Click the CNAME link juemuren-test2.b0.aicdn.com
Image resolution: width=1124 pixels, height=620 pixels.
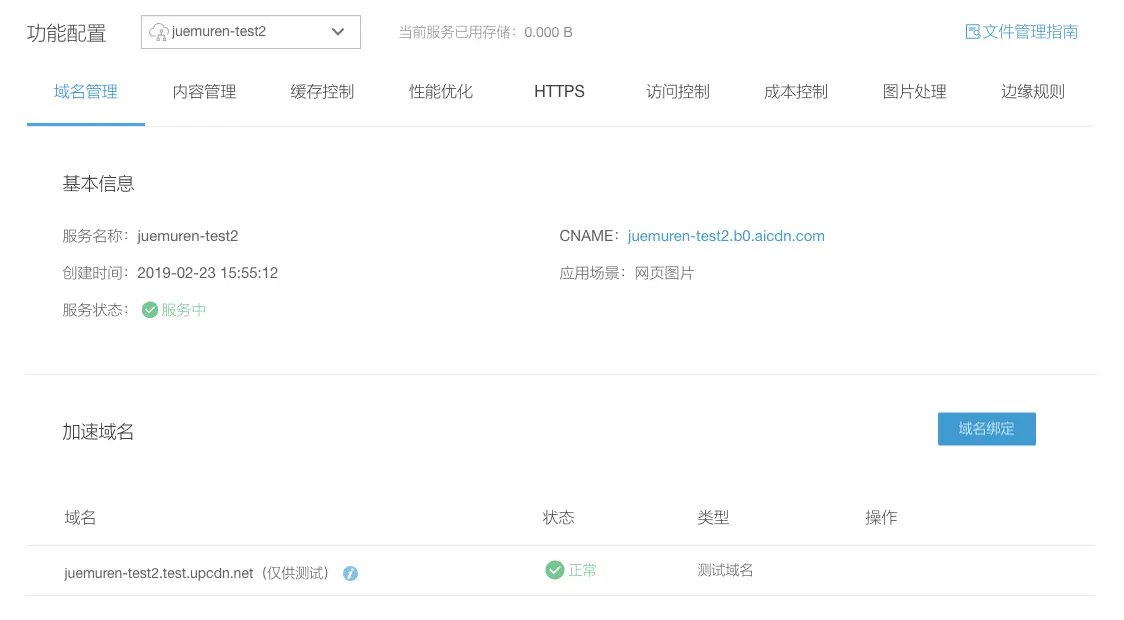point(726,236)
